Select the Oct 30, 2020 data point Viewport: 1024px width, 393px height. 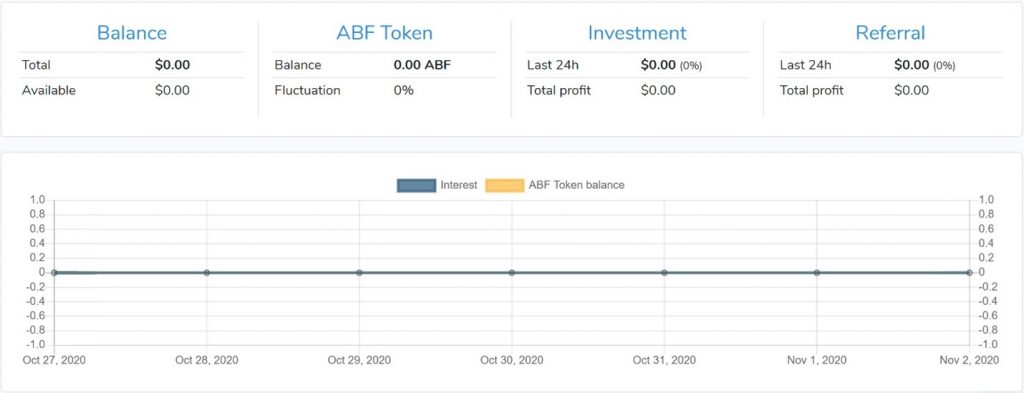tap(511, 272)
